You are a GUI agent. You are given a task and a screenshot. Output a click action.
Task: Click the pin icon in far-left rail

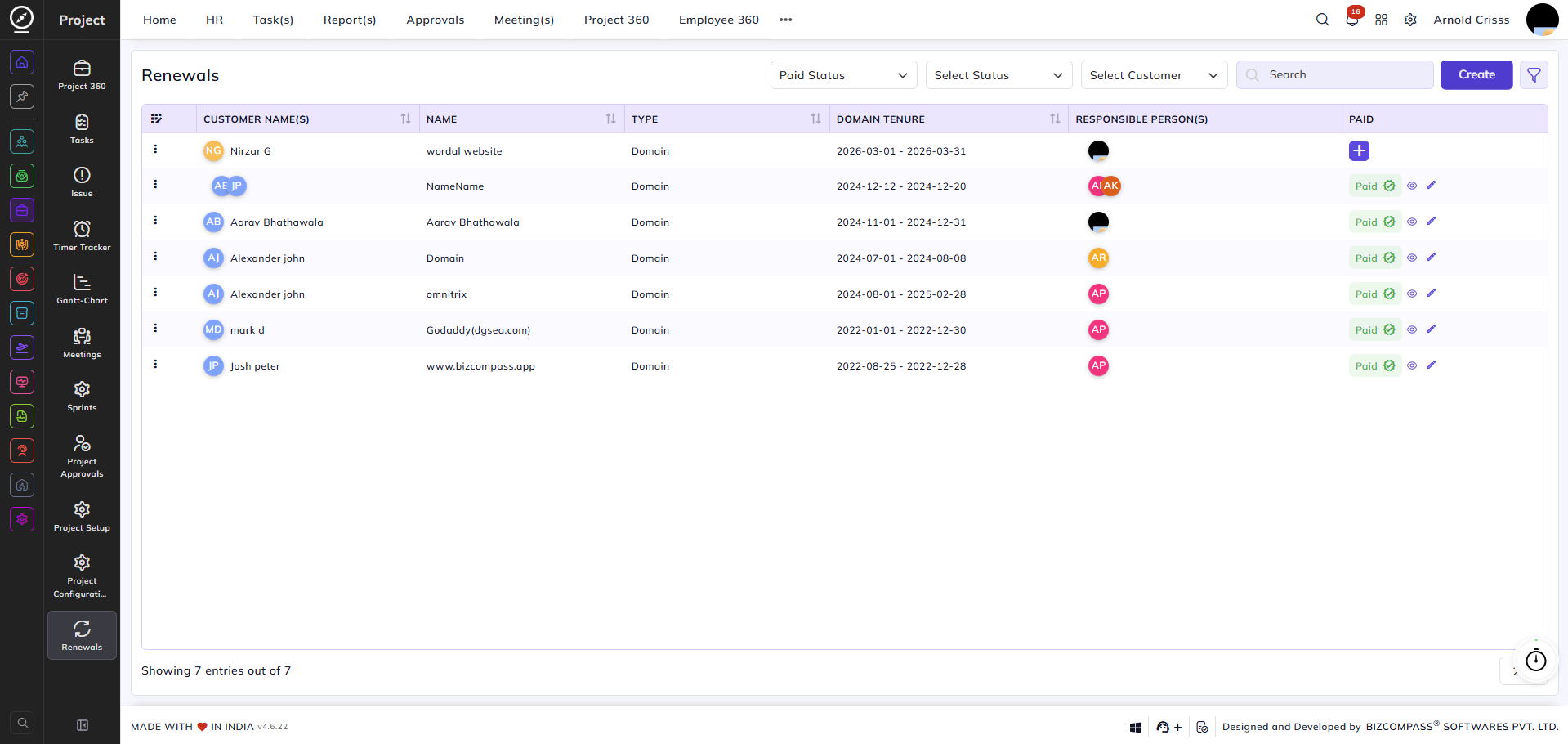(x=22, y=96)
